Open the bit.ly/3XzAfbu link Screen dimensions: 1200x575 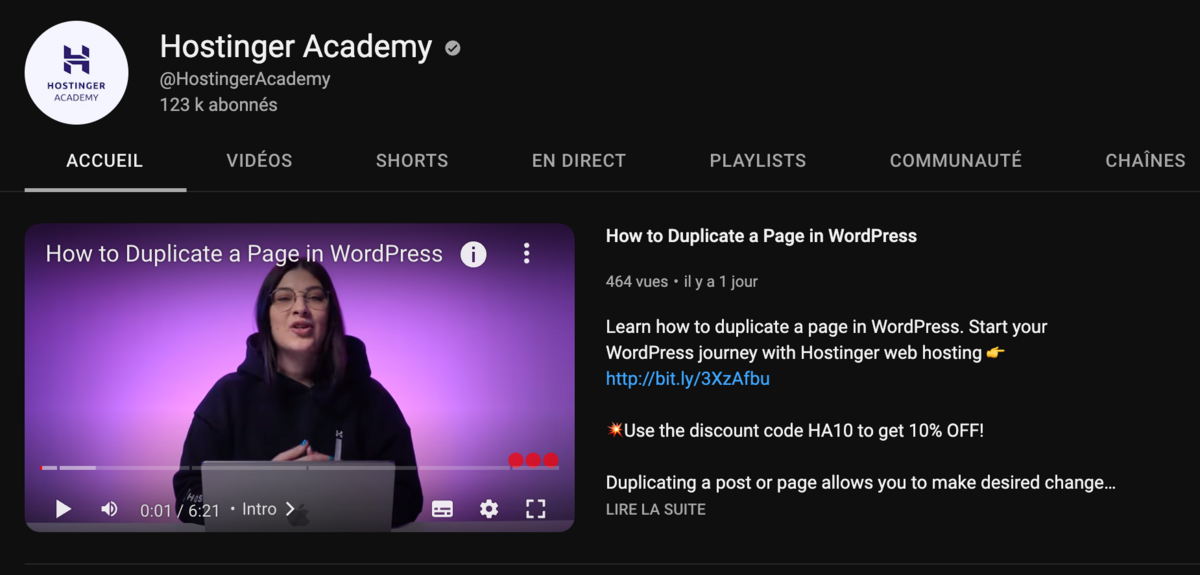tap(688, 379)
